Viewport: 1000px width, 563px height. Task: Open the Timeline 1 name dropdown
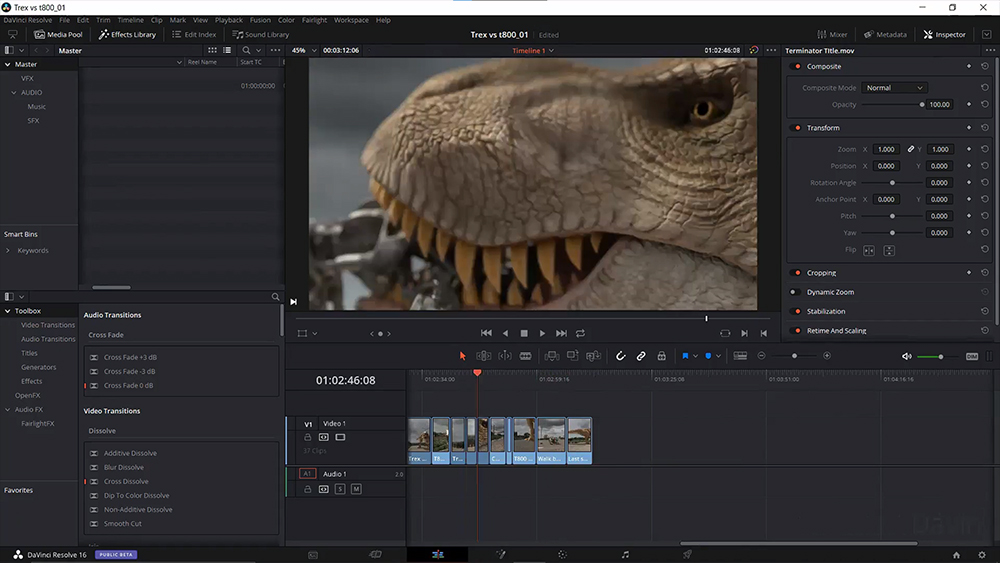(533, 50)
